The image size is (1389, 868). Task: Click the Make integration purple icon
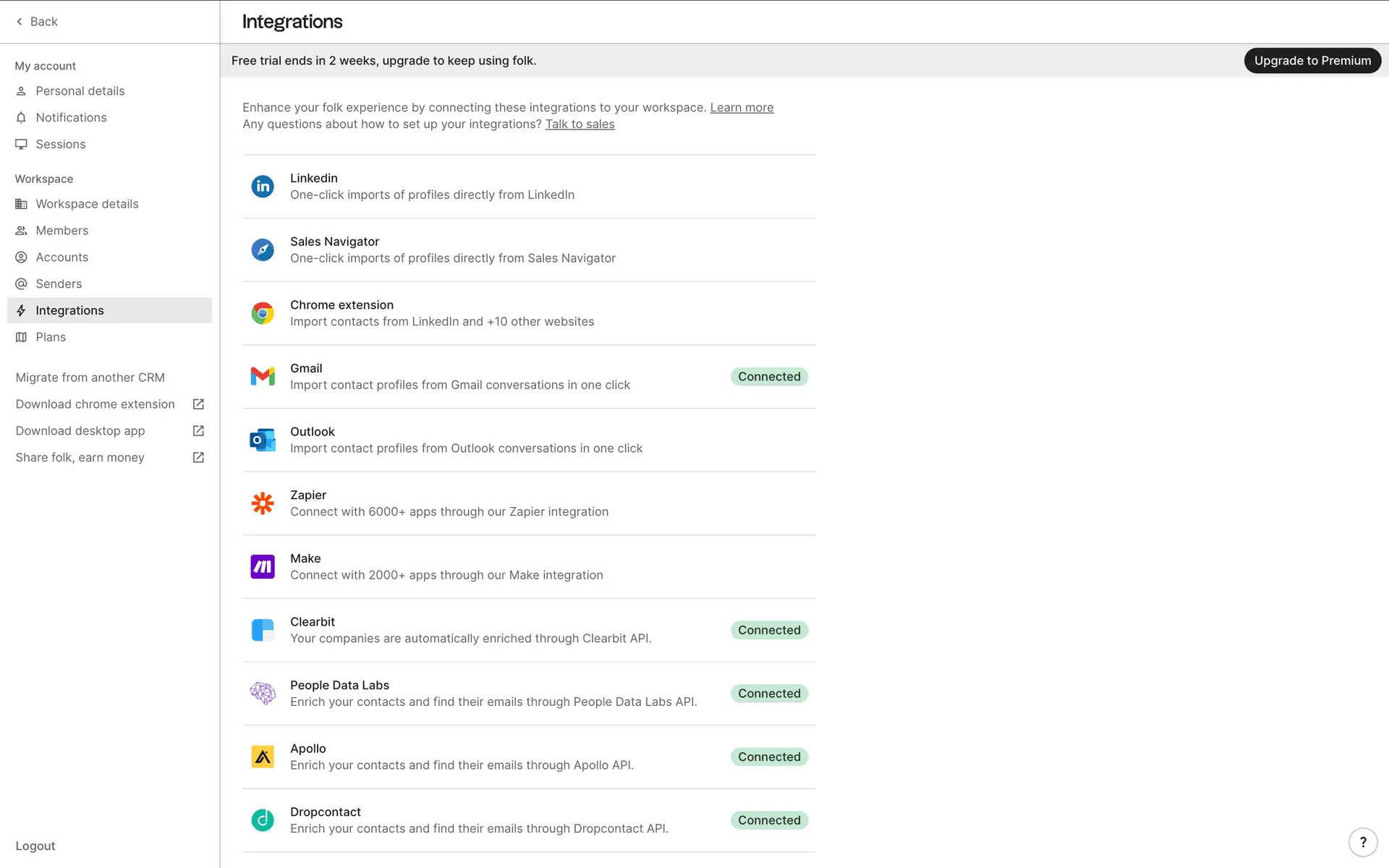(x=263, y=566)
